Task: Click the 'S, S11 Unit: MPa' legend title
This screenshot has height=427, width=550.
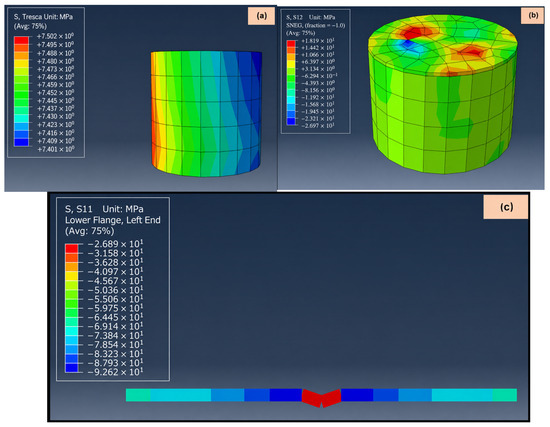Action: [104, 209]
